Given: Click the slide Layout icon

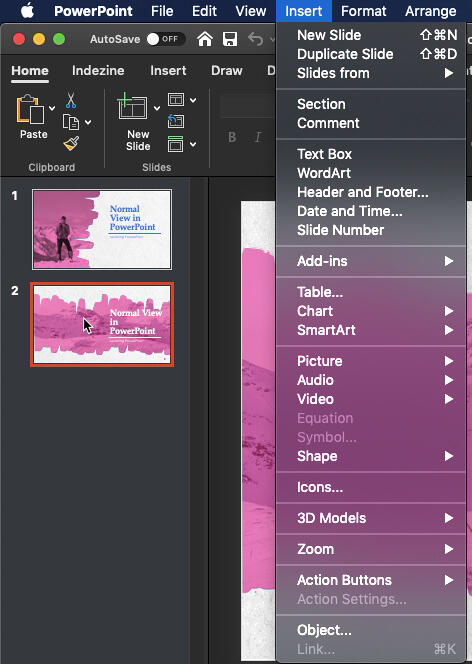Looking at the screenshot, I should coord(176,100).
